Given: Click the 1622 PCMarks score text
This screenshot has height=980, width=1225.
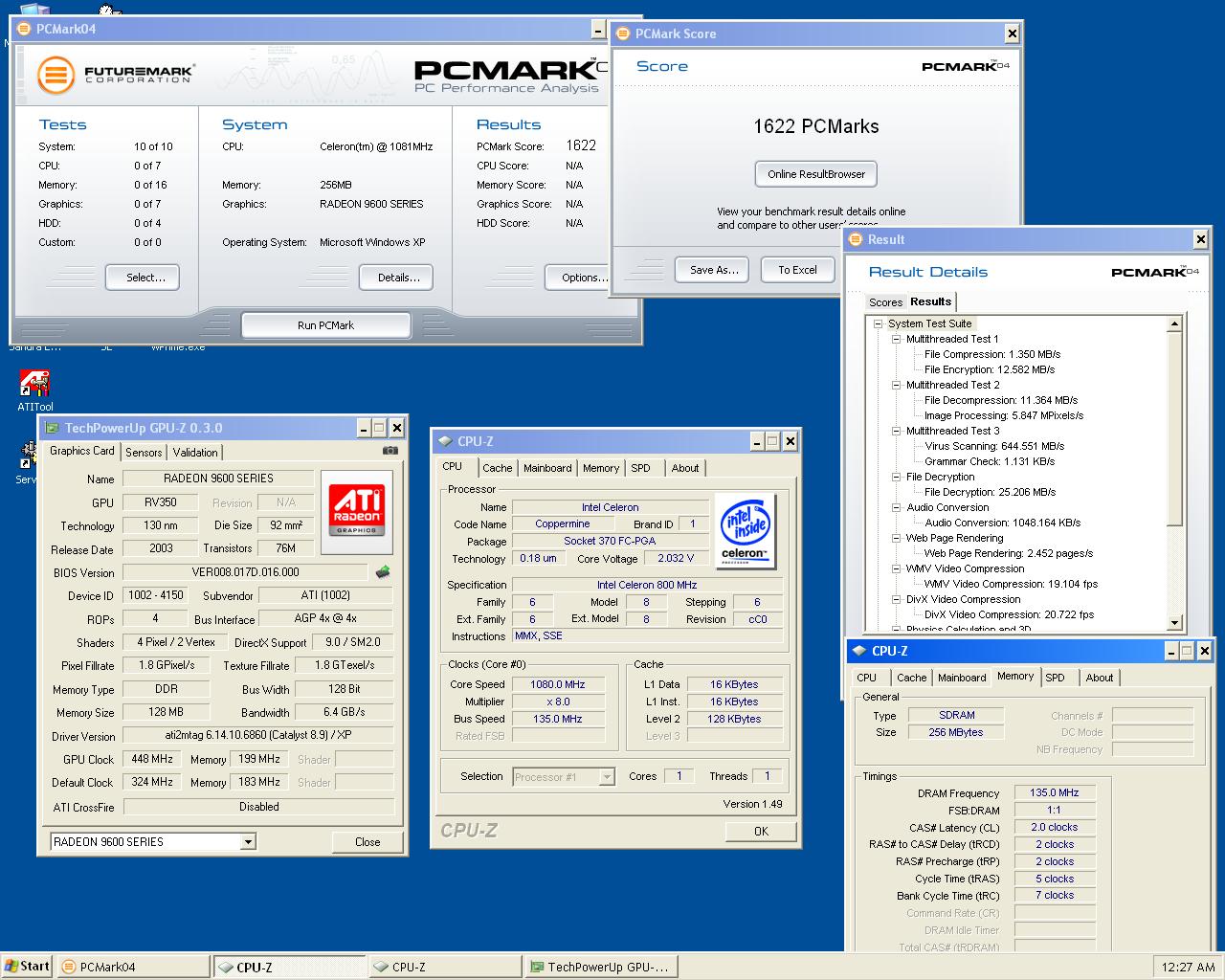Looking at the screenshot, I should pyautogui.click(x=815, y=126).
